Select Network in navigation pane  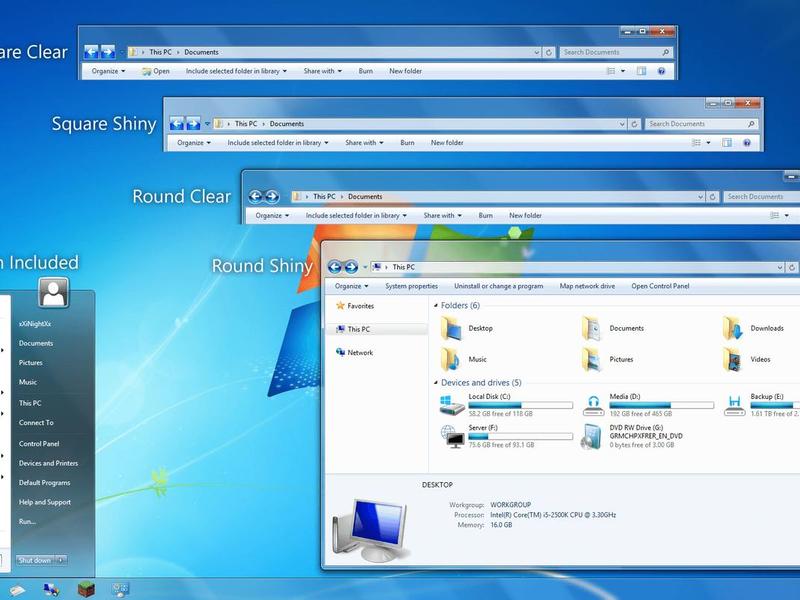355,353
